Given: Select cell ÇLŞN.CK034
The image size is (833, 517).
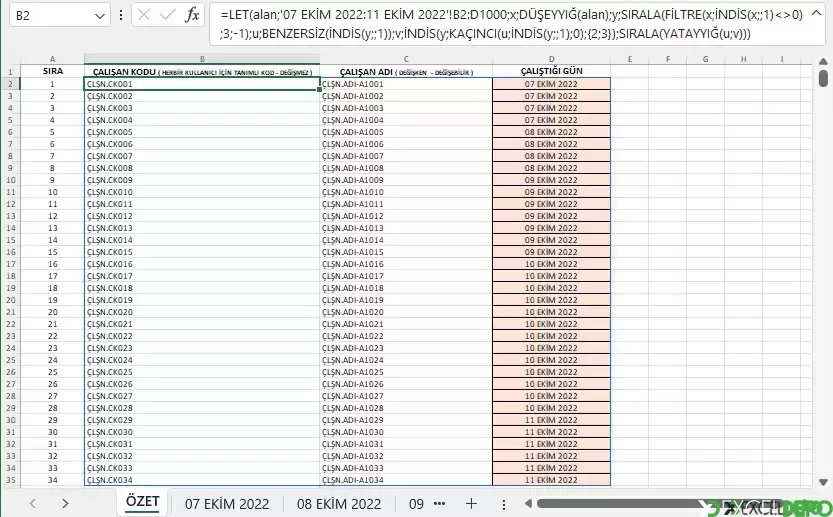Looking at the screenshot, I should pyautogui.click(x=202, y=480).
